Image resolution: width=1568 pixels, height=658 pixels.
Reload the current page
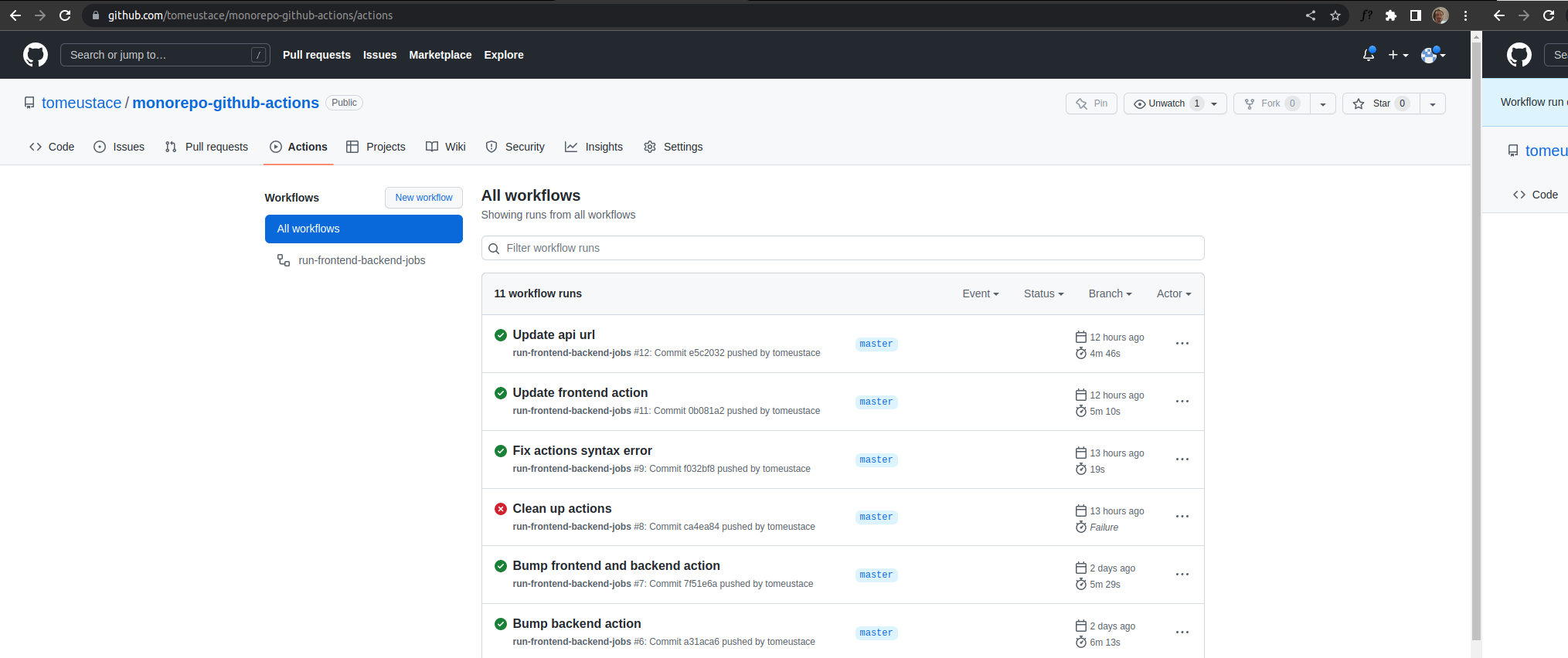[x=65, y=15]
